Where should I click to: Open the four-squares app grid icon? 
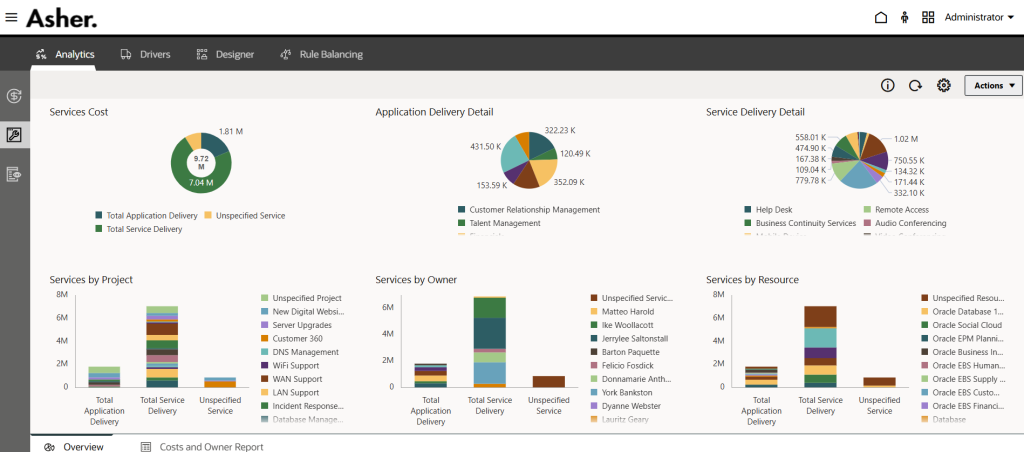[928, 17]
